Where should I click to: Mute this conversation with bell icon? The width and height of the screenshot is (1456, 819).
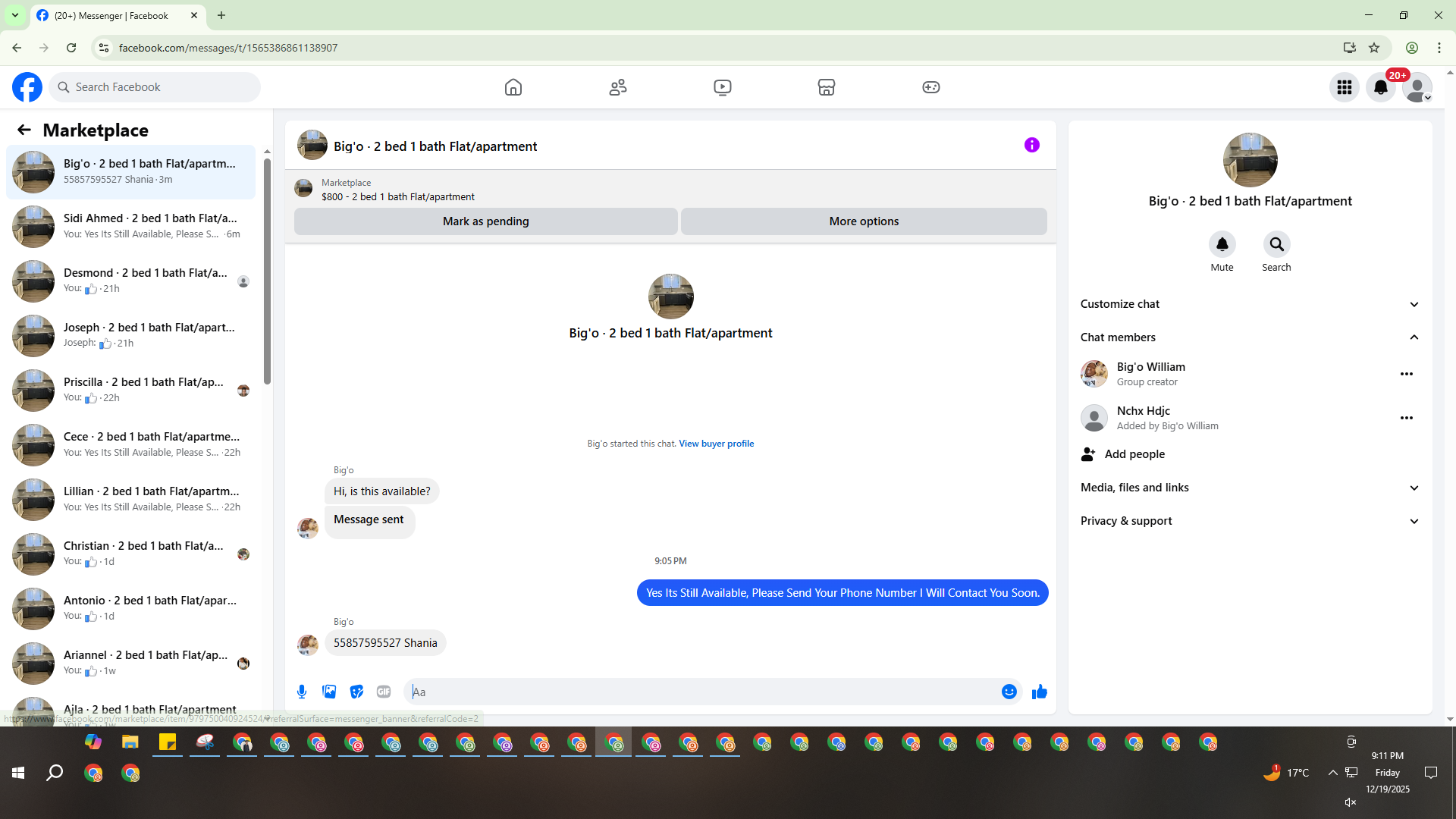click(x=1222, y=244)
